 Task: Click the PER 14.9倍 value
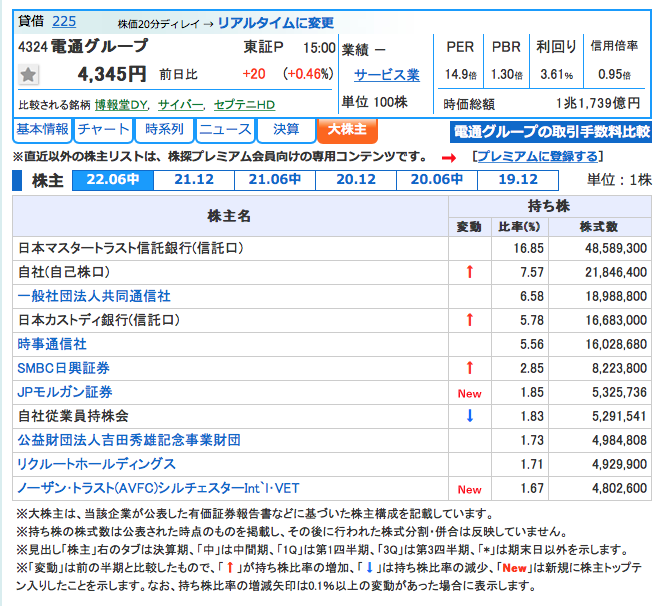(x=460, y=75)
